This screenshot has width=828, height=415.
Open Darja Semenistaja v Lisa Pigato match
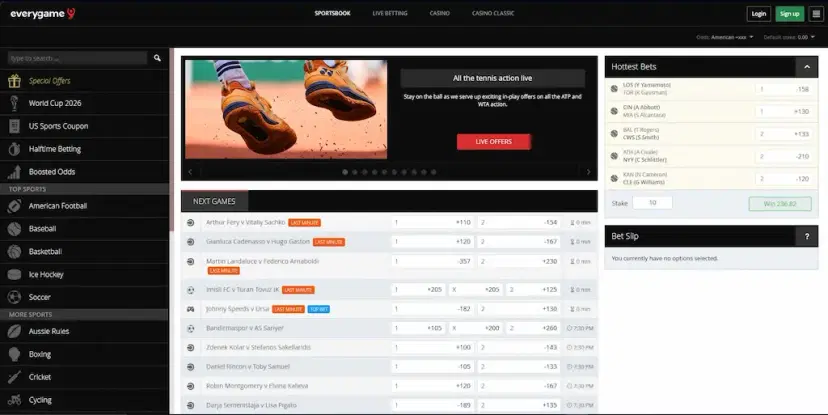(251, 405)
